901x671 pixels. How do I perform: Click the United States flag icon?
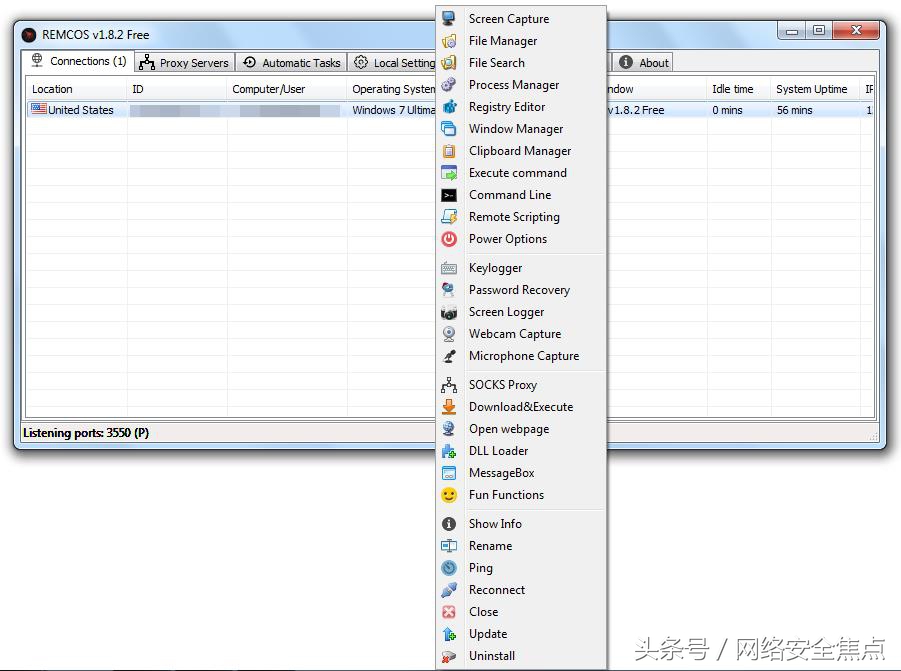[x=38, y=109]
